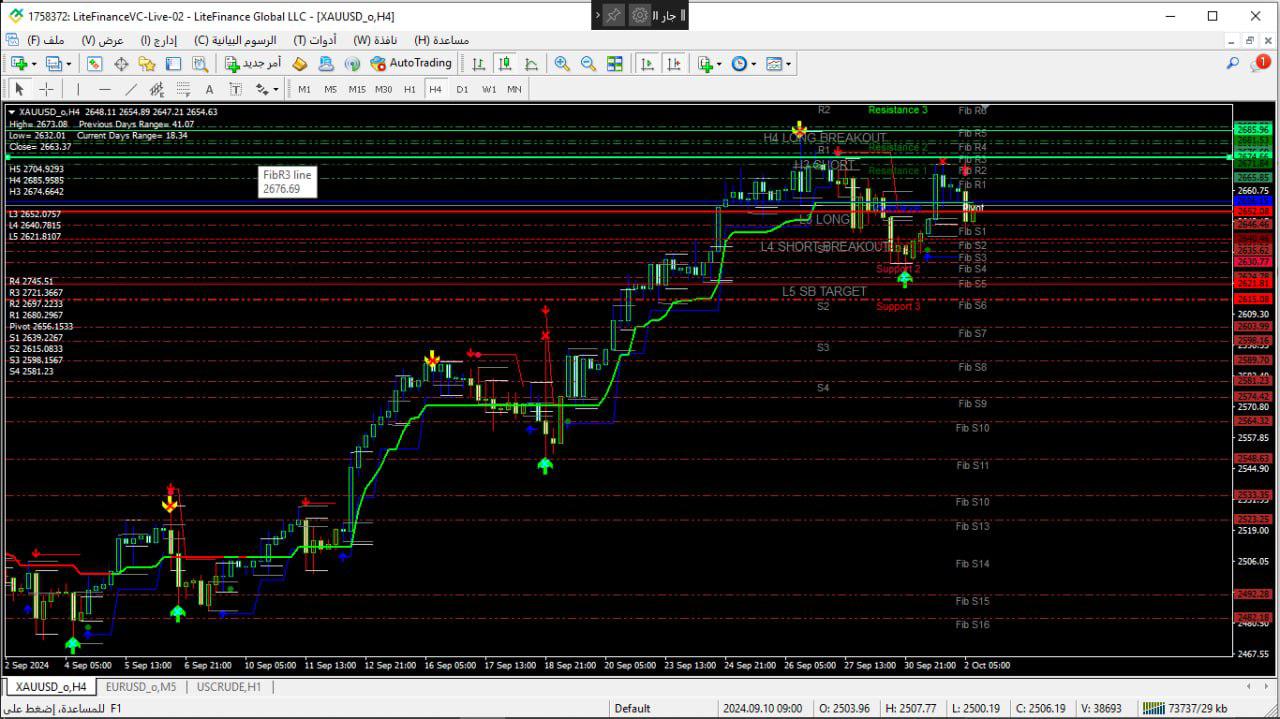Click the أمر جديد new order button
The image size is (1280, 719).
click(x=253, y=64)
